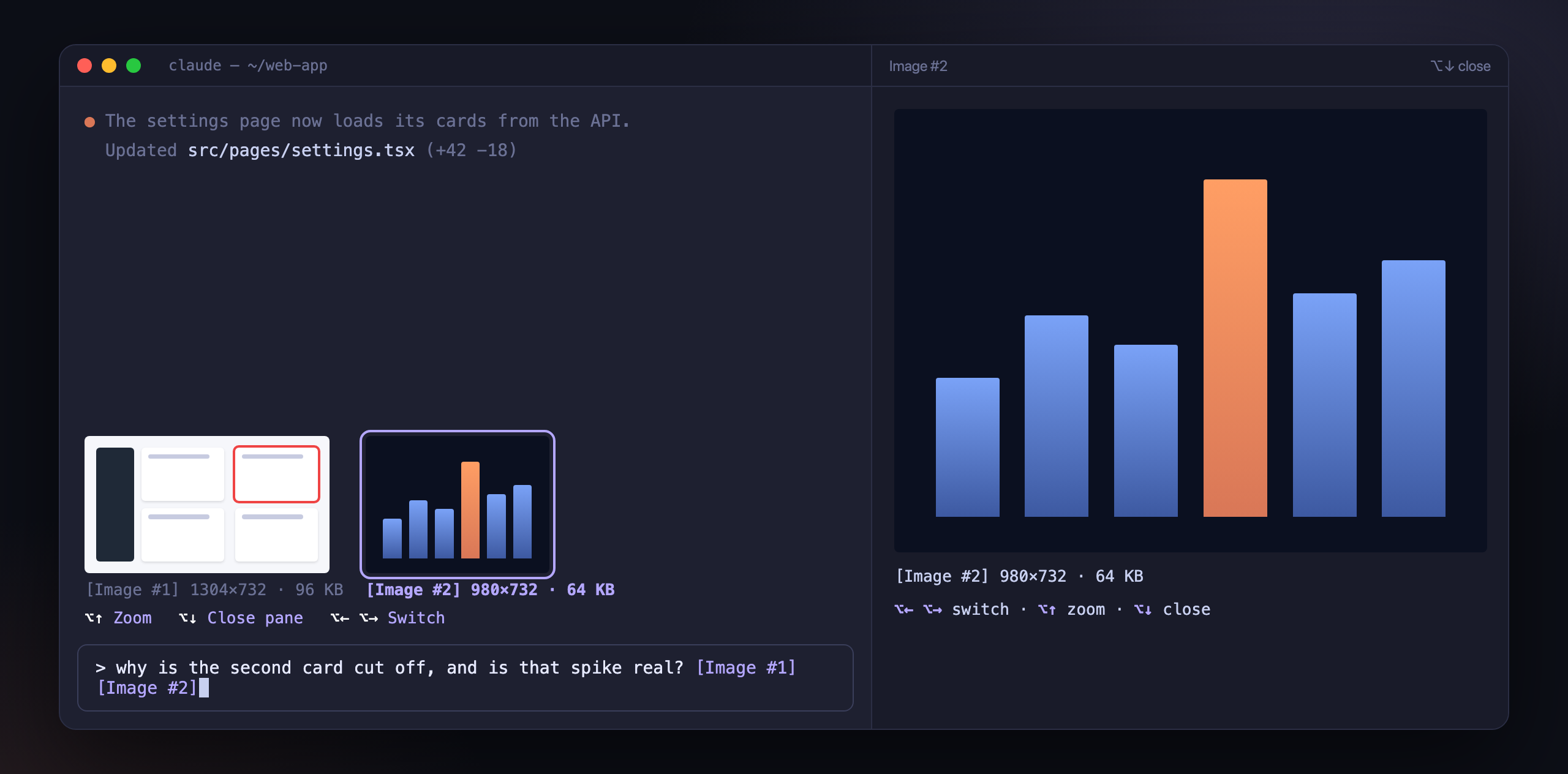Click the large bar chart preview image
This screenshot has height=774, width=1568.
[1190, 331]
